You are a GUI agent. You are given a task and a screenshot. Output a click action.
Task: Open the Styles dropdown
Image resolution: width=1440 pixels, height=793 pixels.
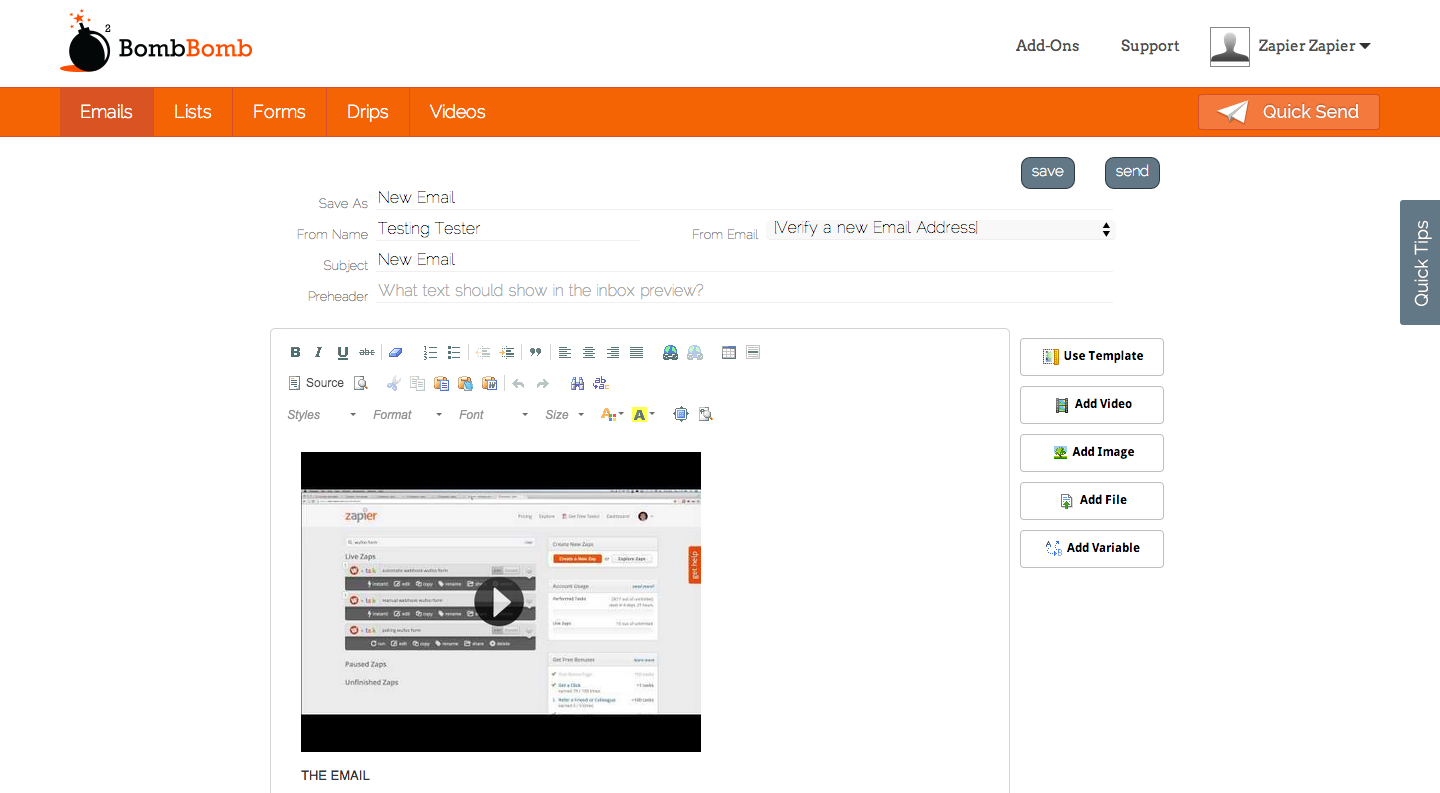[322, 415]
